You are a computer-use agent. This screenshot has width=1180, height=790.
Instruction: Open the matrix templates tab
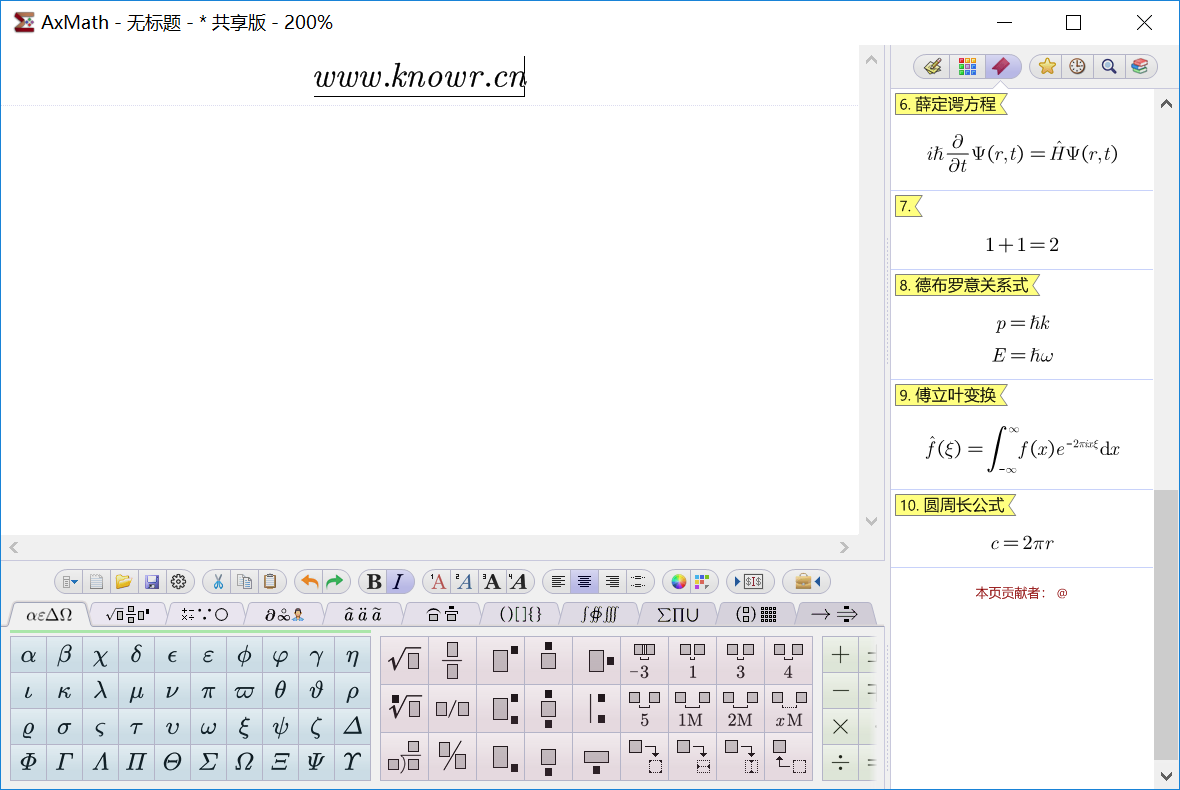click(756, 615)
